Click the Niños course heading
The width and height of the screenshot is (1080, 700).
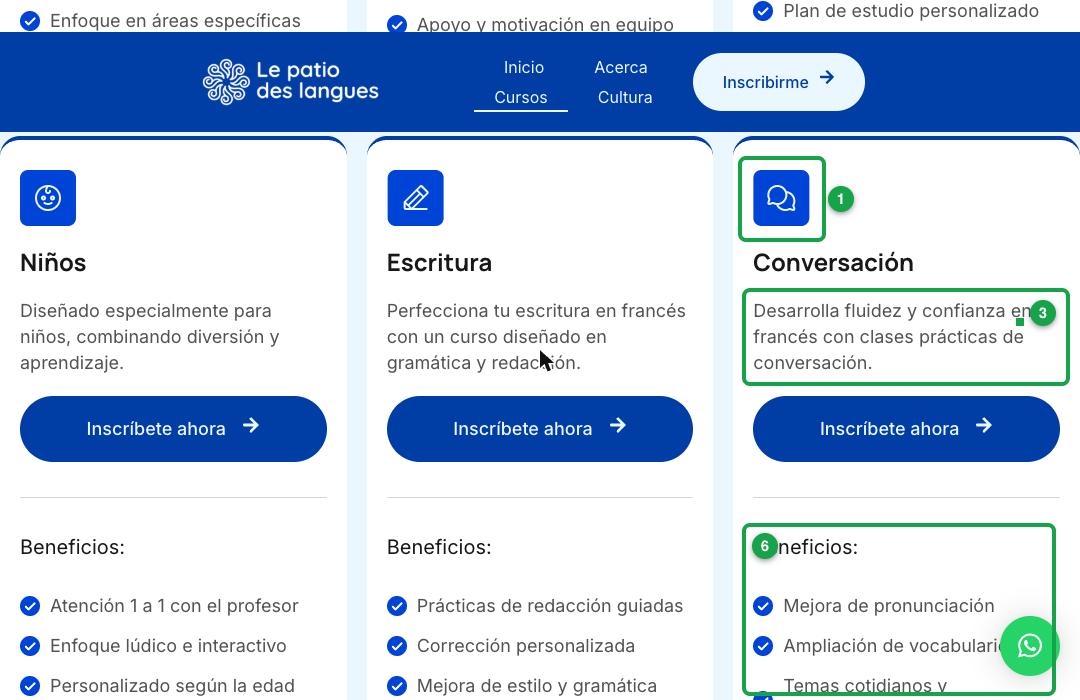click(x=53, y=262)
